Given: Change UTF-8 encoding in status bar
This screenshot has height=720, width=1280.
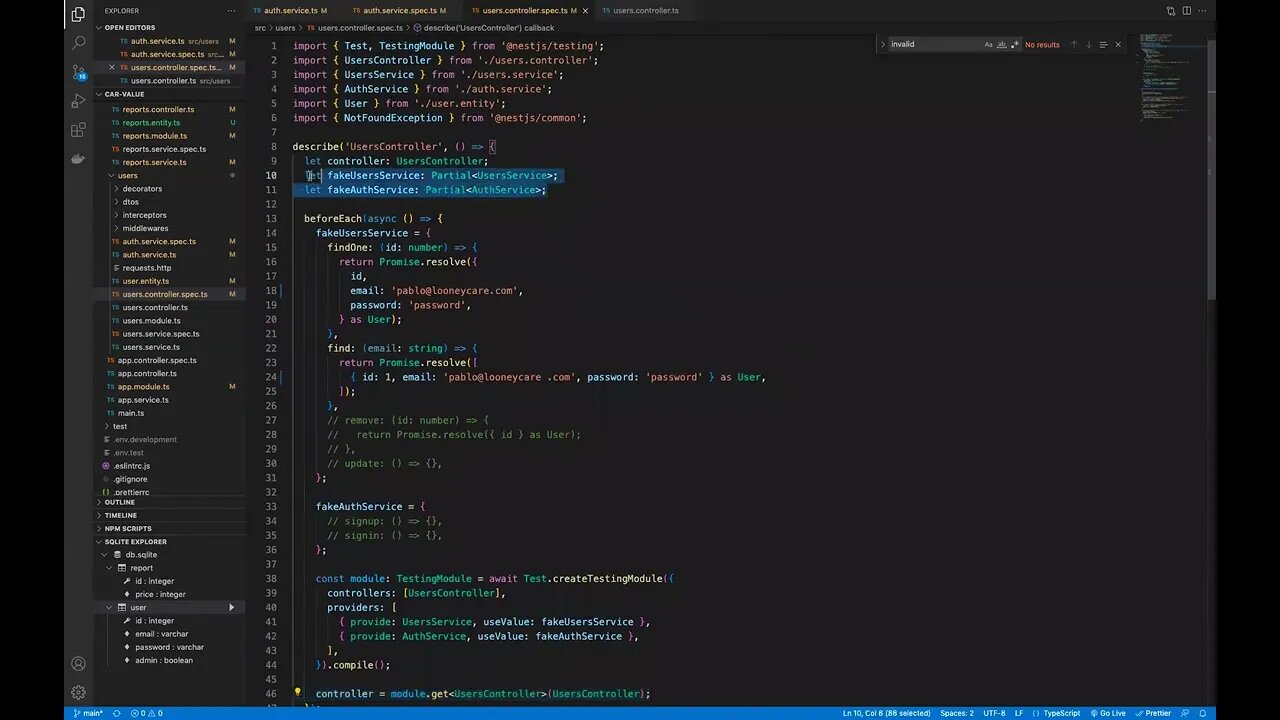Looking at the screenshot, I should click(x=994, y=713).
